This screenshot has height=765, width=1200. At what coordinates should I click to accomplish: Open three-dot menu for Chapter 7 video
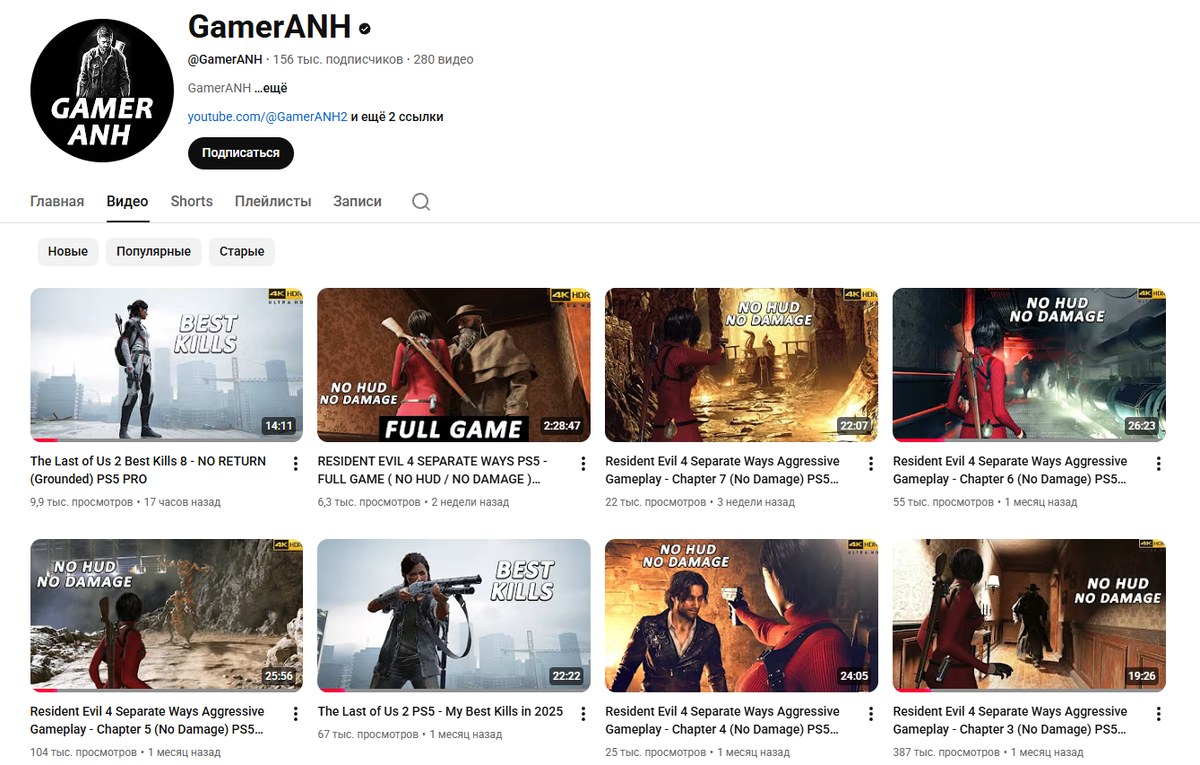pyautogui.click(x=871, y=463)
